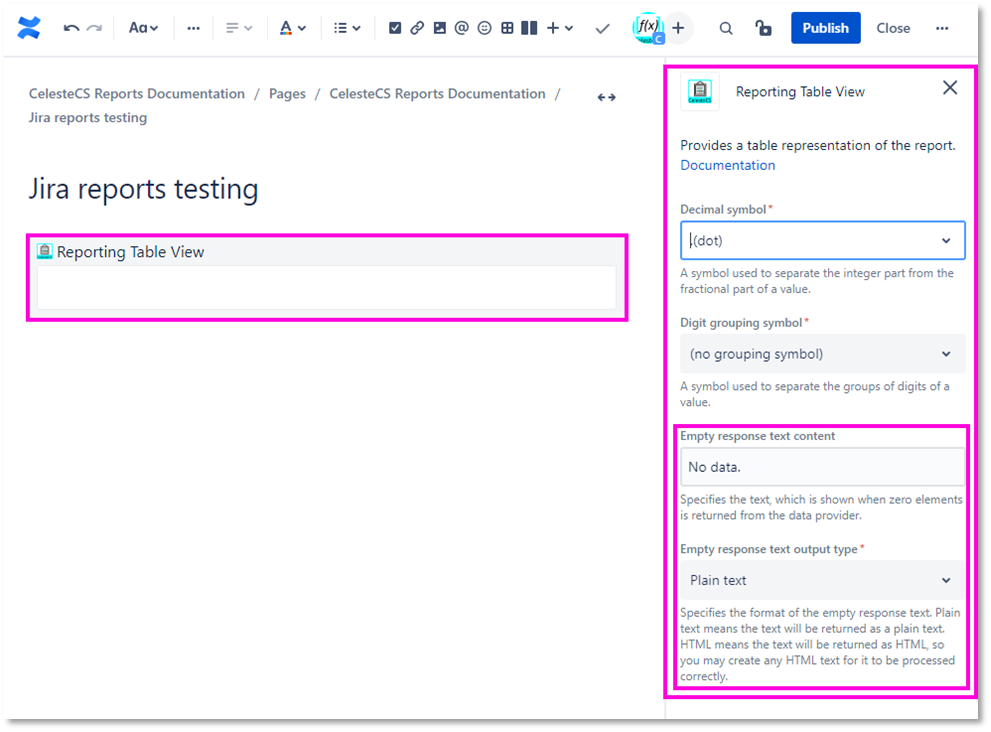The height and width of the screenshot is (732, 991).
Task: Open second CelesteCS Reports Documentation breadcrumb
Action: coord(437,94)
